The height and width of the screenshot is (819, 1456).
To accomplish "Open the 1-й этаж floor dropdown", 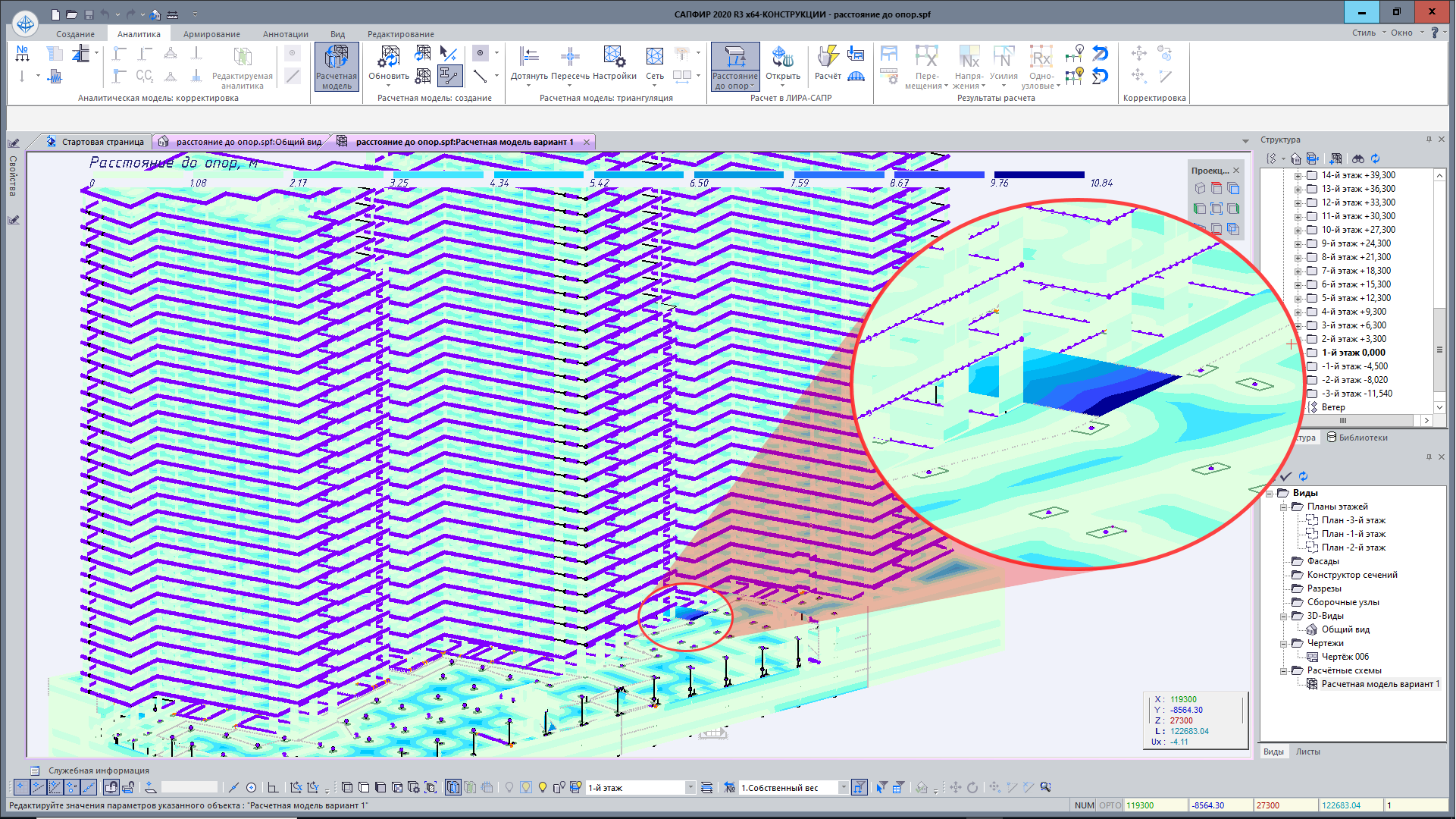I will (690, 788).
